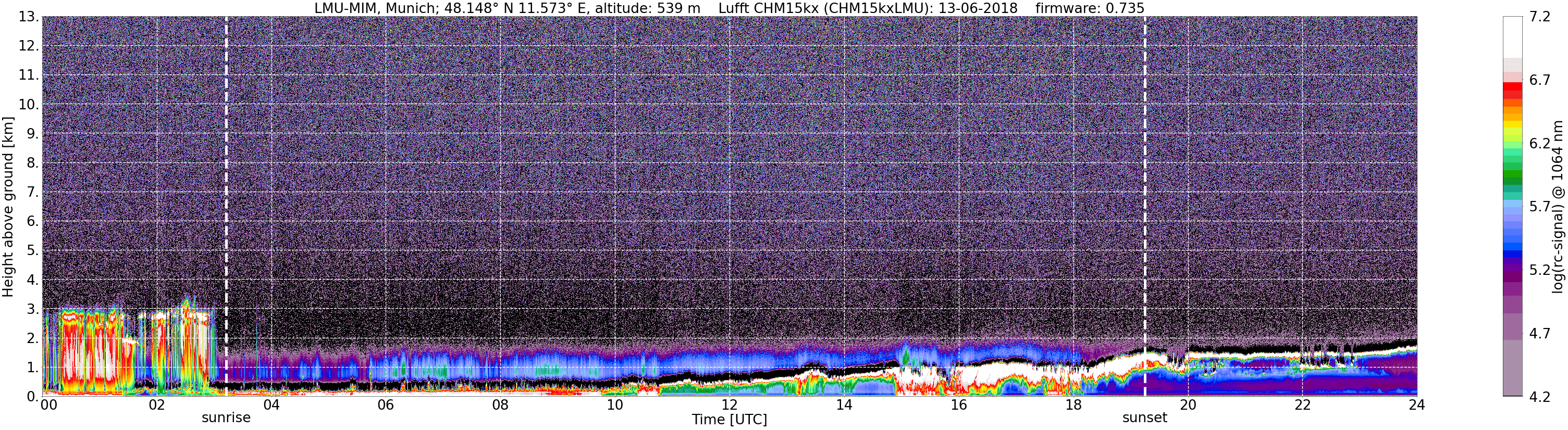
Task: Click the sunrise label below the time axis
Action: [226, 418]
